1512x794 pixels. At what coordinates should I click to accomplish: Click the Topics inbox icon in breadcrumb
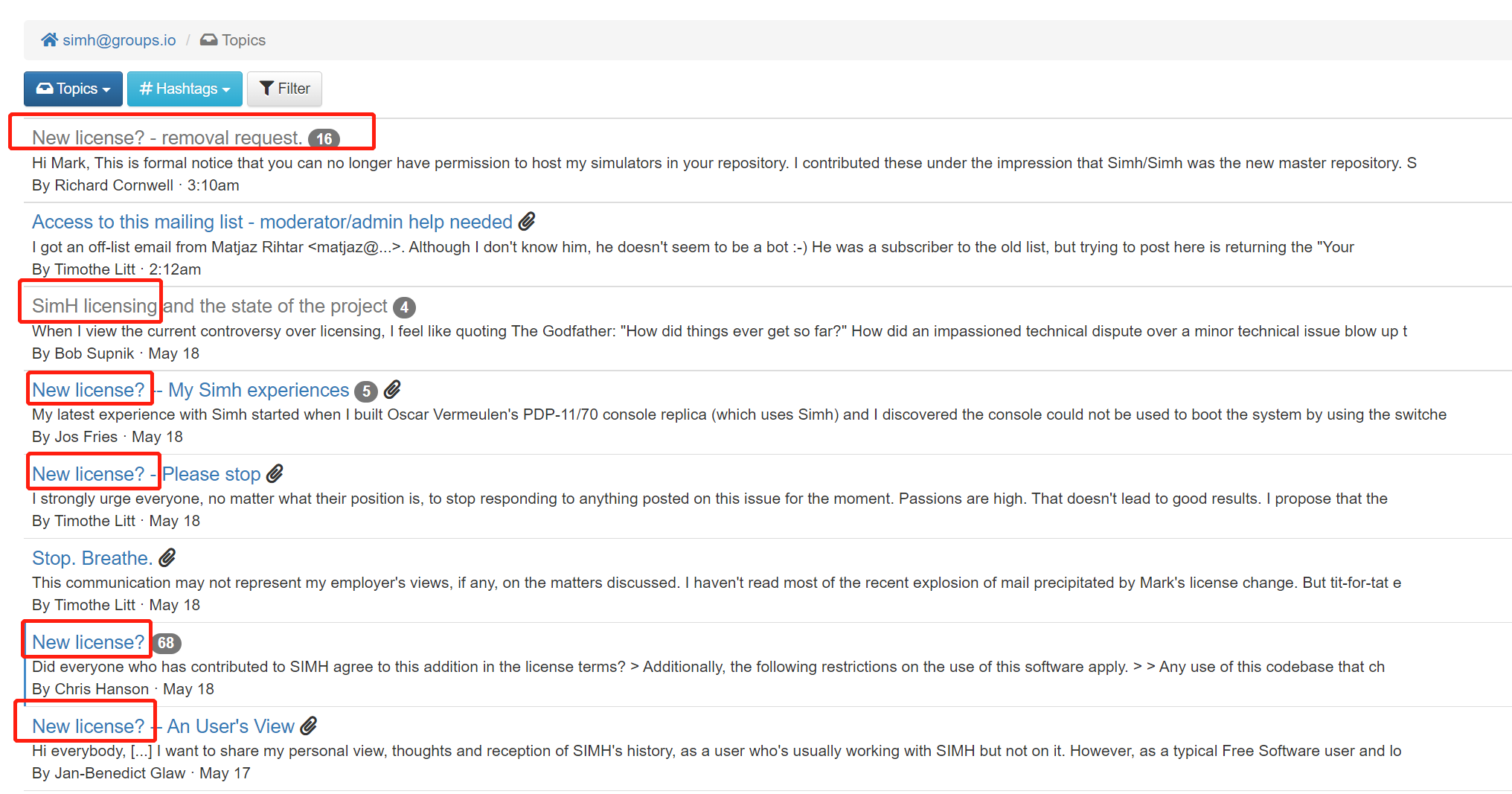[x=209, y=39]
